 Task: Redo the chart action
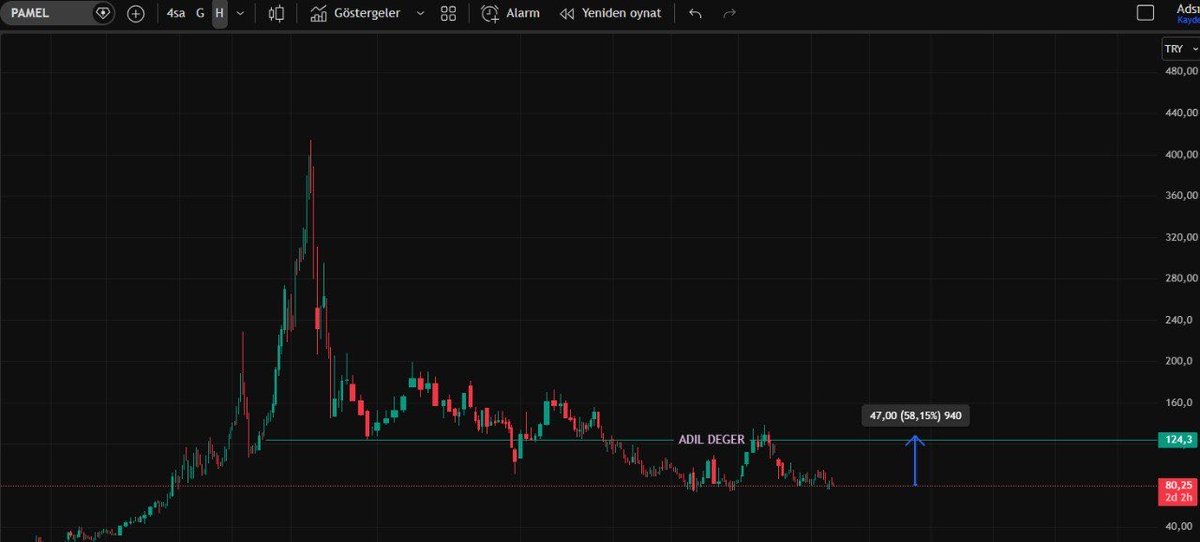[x=730, y=13]
